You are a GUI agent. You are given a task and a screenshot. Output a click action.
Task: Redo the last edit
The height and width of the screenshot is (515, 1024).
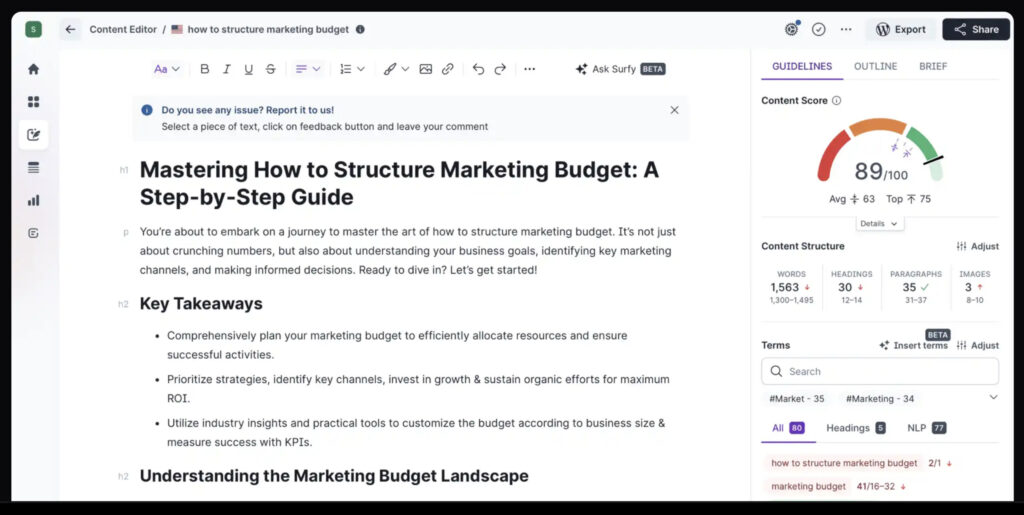500,69
